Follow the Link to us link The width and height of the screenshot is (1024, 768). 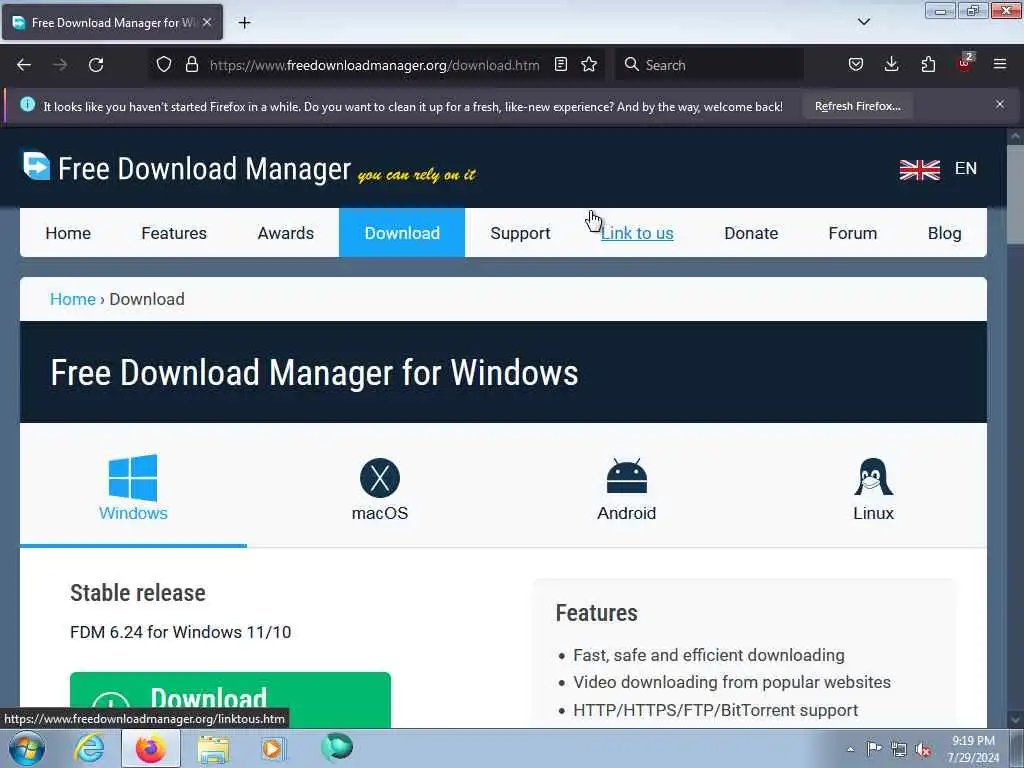pyautogui.click(x=637, y=233)
